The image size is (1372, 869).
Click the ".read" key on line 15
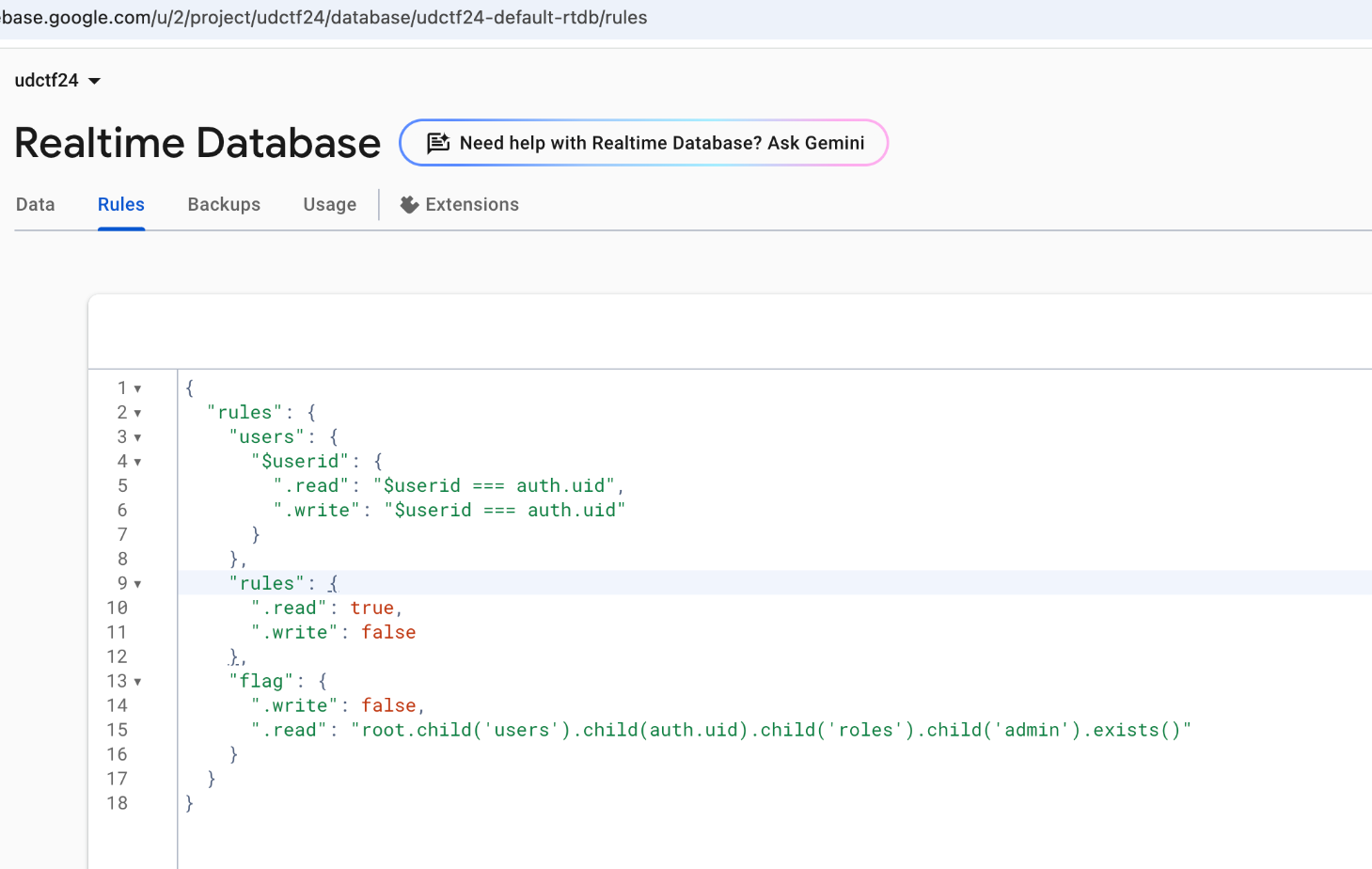[x=289, y=730]
